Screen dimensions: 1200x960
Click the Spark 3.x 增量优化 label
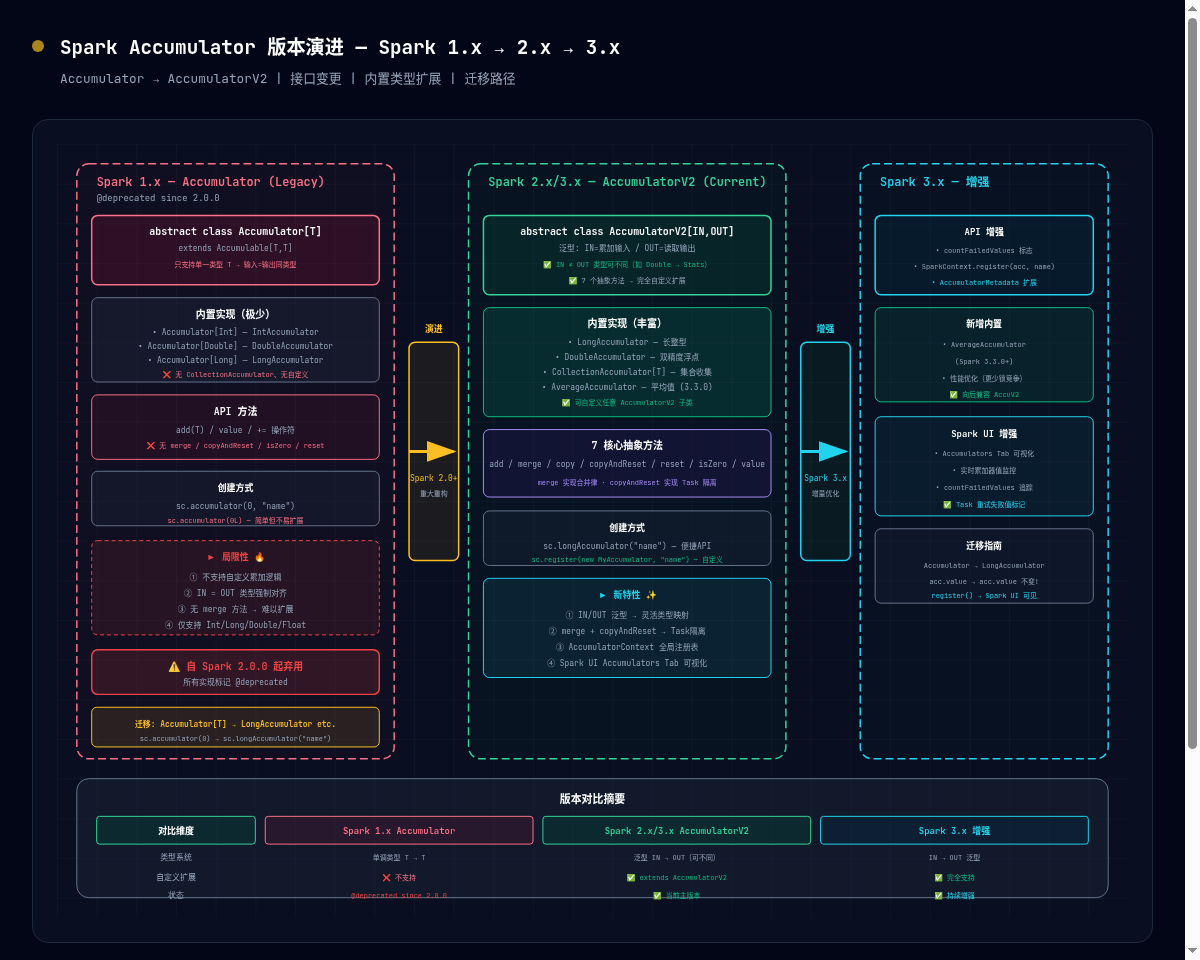click(825, 485)
